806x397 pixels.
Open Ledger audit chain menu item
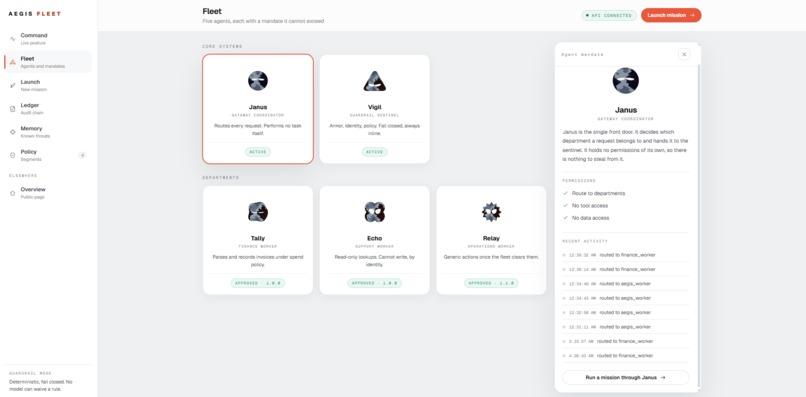point(48,109)
